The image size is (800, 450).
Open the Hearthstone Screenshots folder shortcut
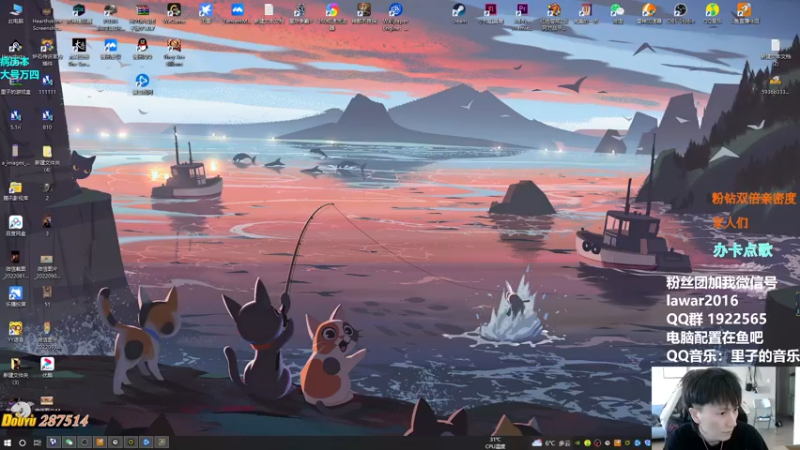[x=47, y=16]
